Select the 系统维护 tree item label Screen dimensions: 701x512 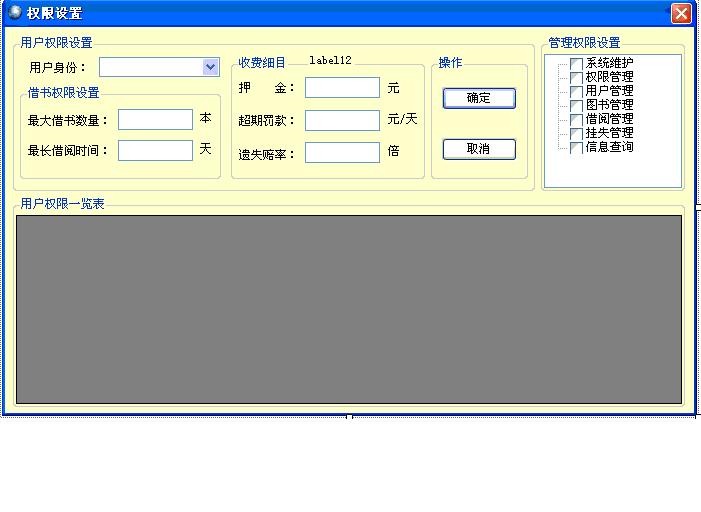[609, 63]
